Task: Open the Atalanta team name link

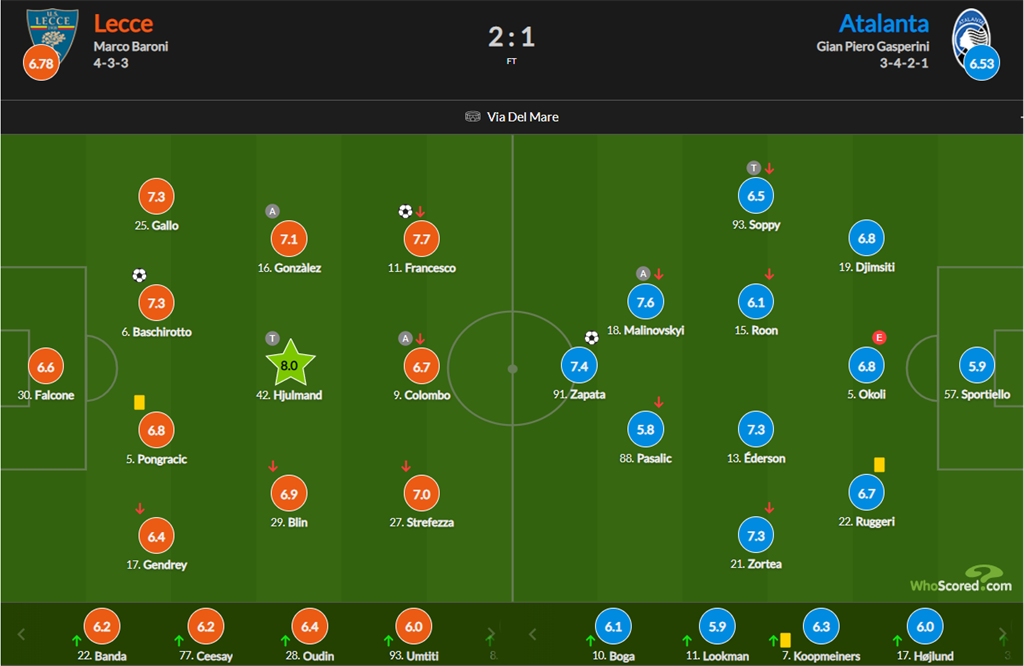Action: click(883, 23)
